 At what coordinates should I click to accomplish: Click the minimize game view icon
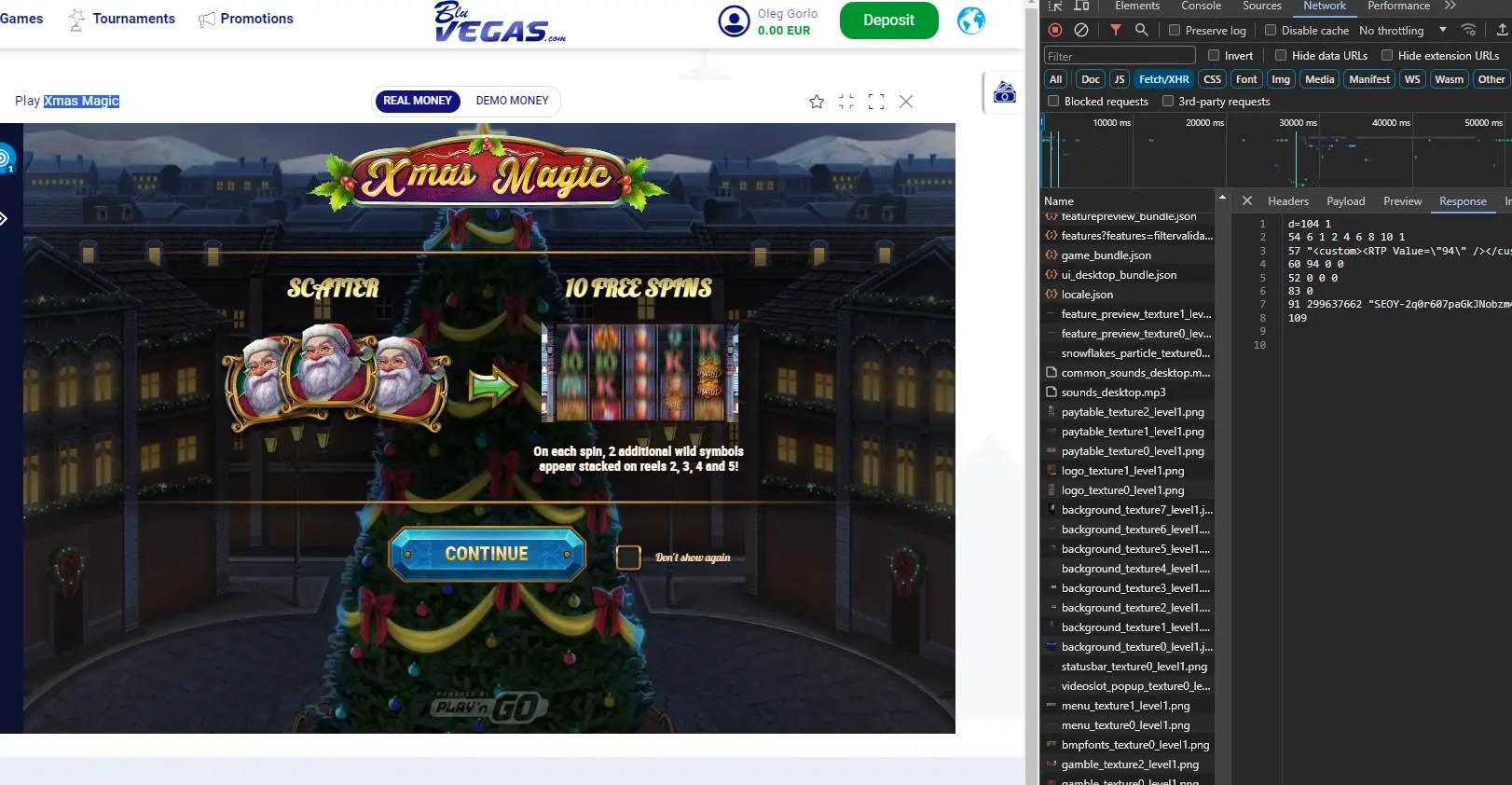point(846,102)
